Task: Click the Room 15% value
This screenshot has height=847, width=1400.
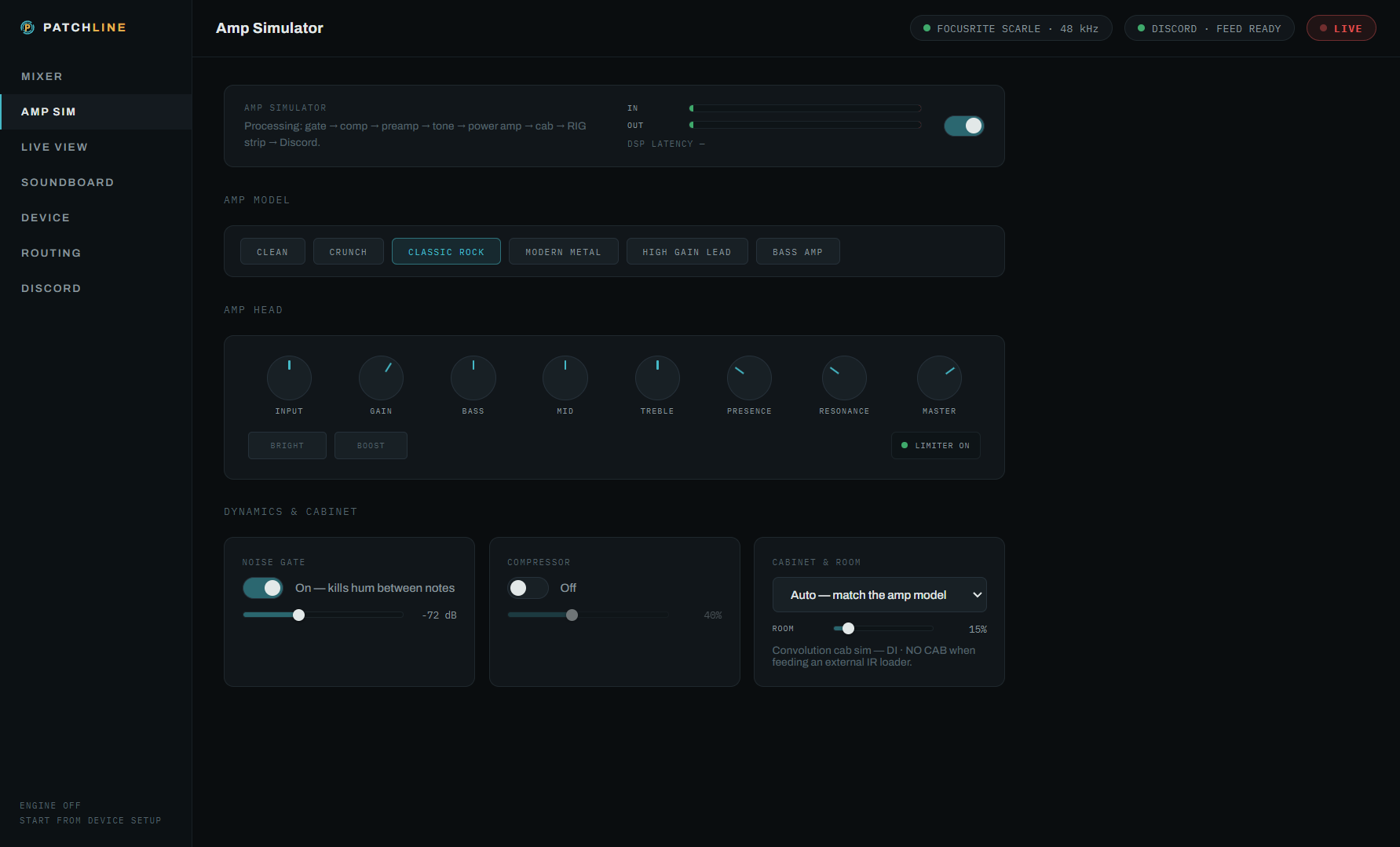Action: (x=978, y=629)
